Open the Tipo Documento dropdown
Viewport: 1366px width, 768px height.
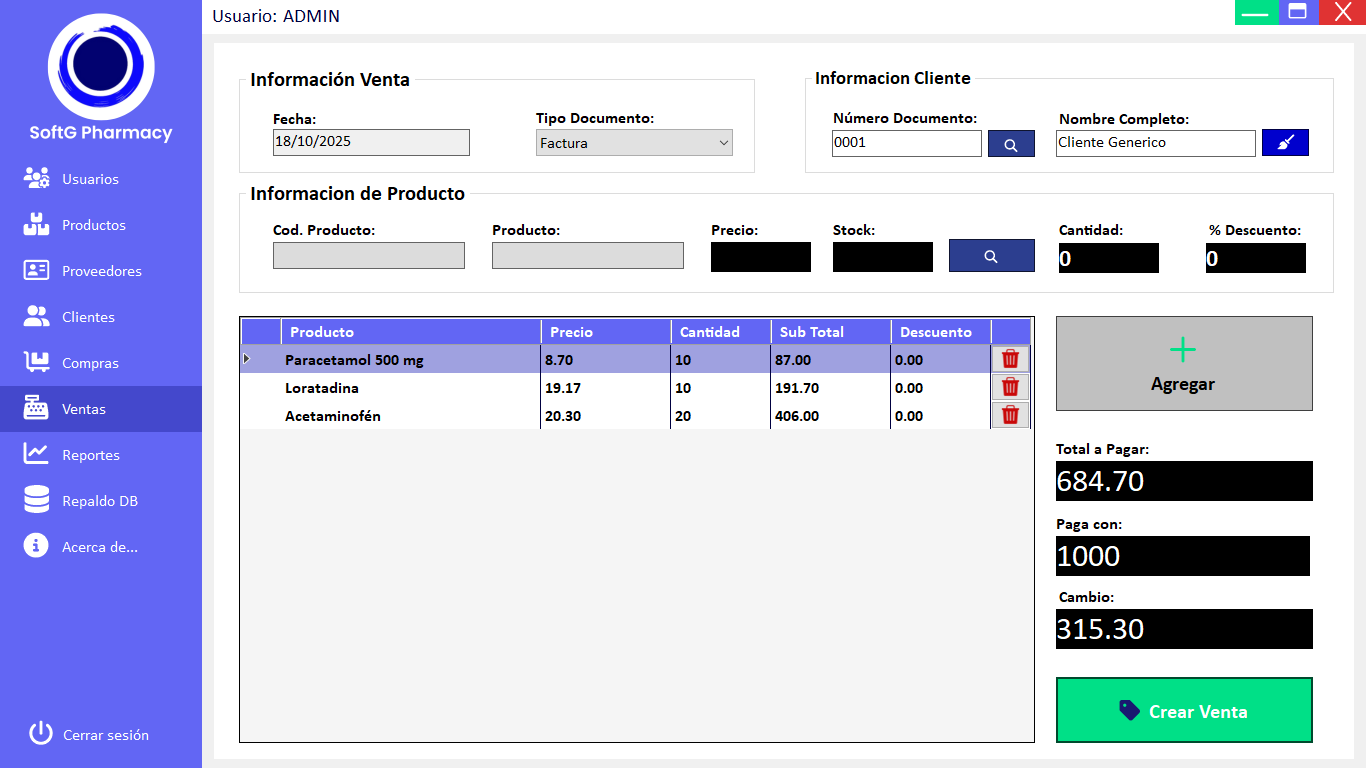coord(634,143)
